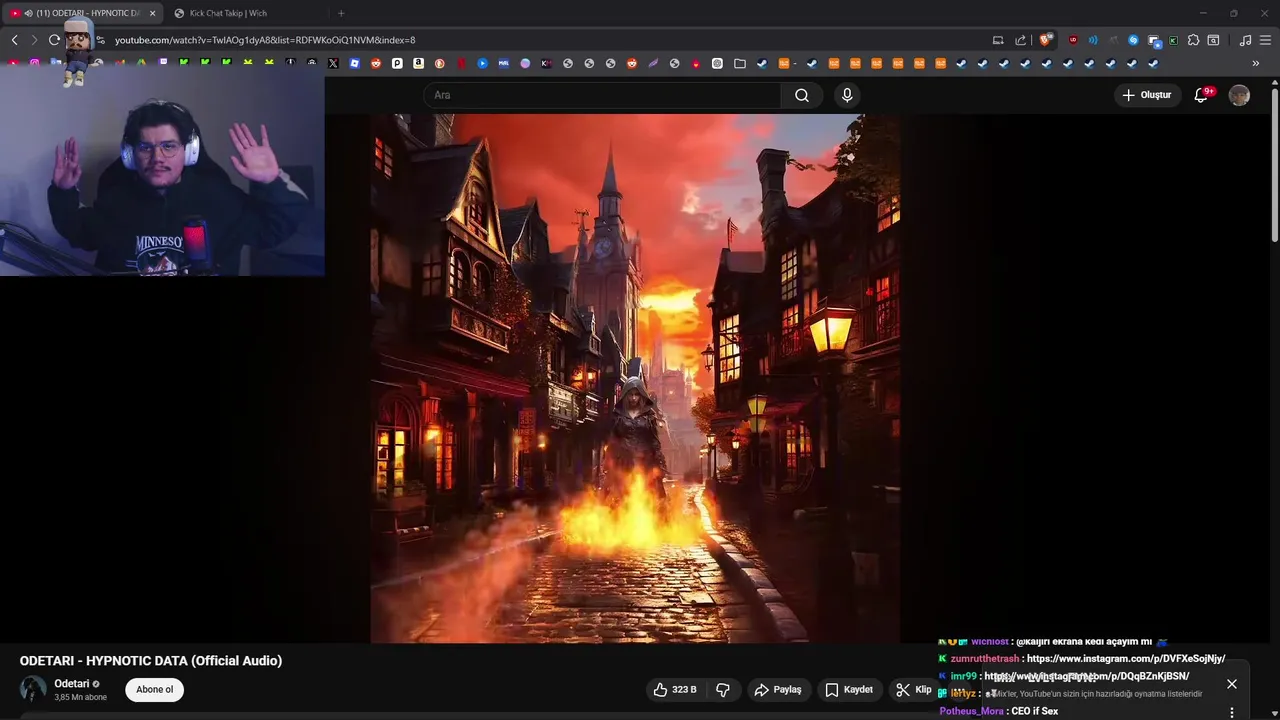Click Paylaş share button
1280x720 pixels.
778,689
